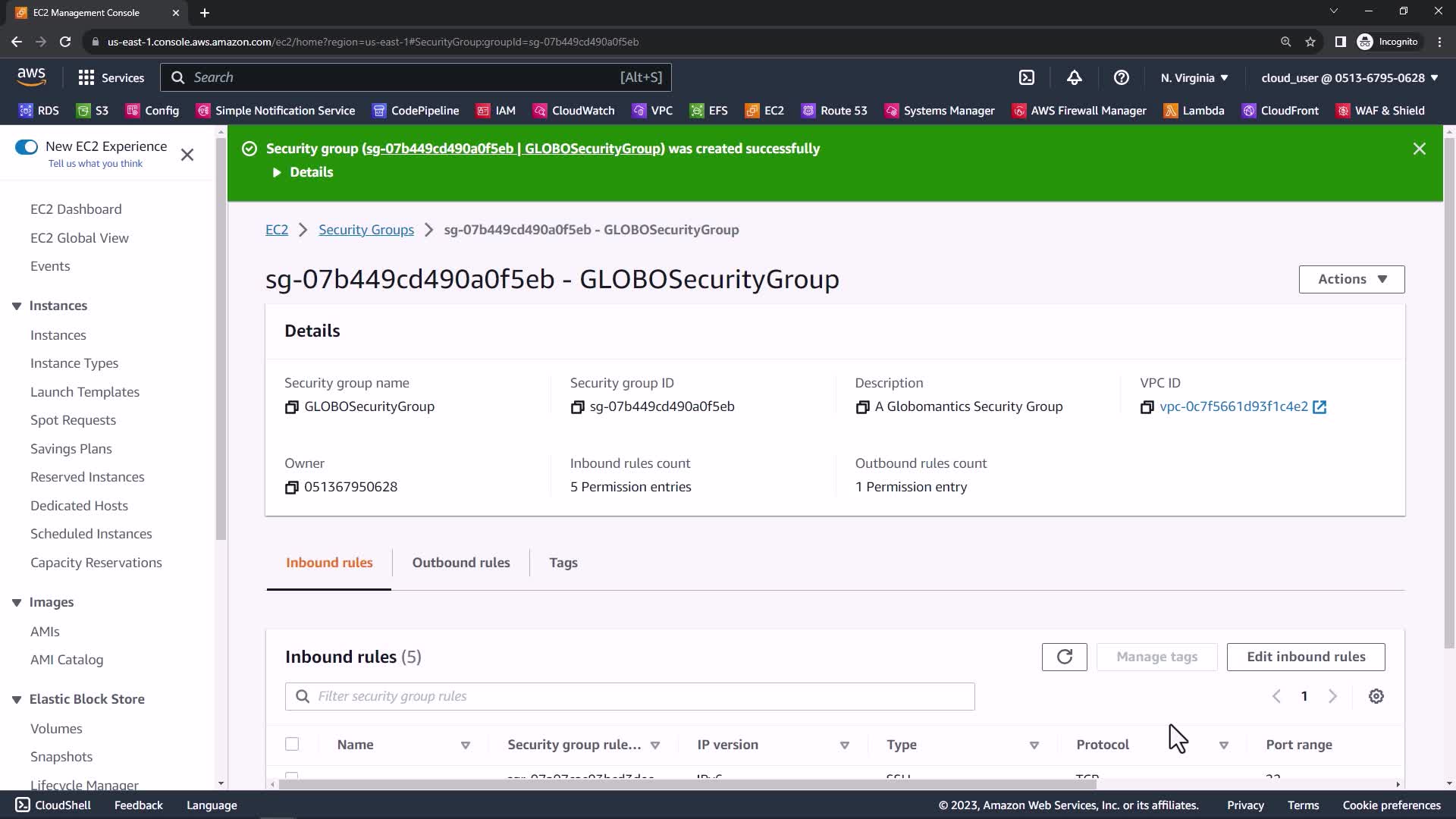1456x819 pixels.
Task: Collapse the Instances section in the sidebar
Action: coord(17,306)
